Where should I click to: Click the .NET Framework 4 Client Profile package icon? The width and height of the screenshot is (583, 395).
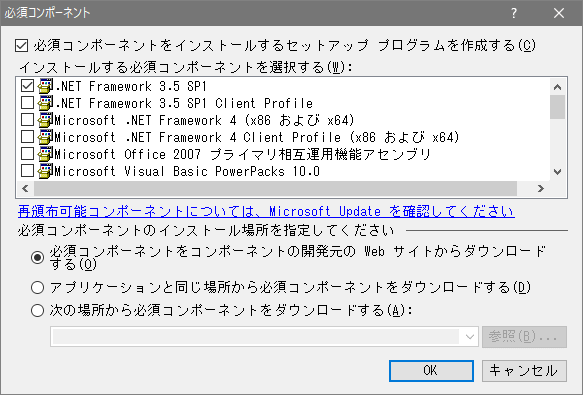45,137
